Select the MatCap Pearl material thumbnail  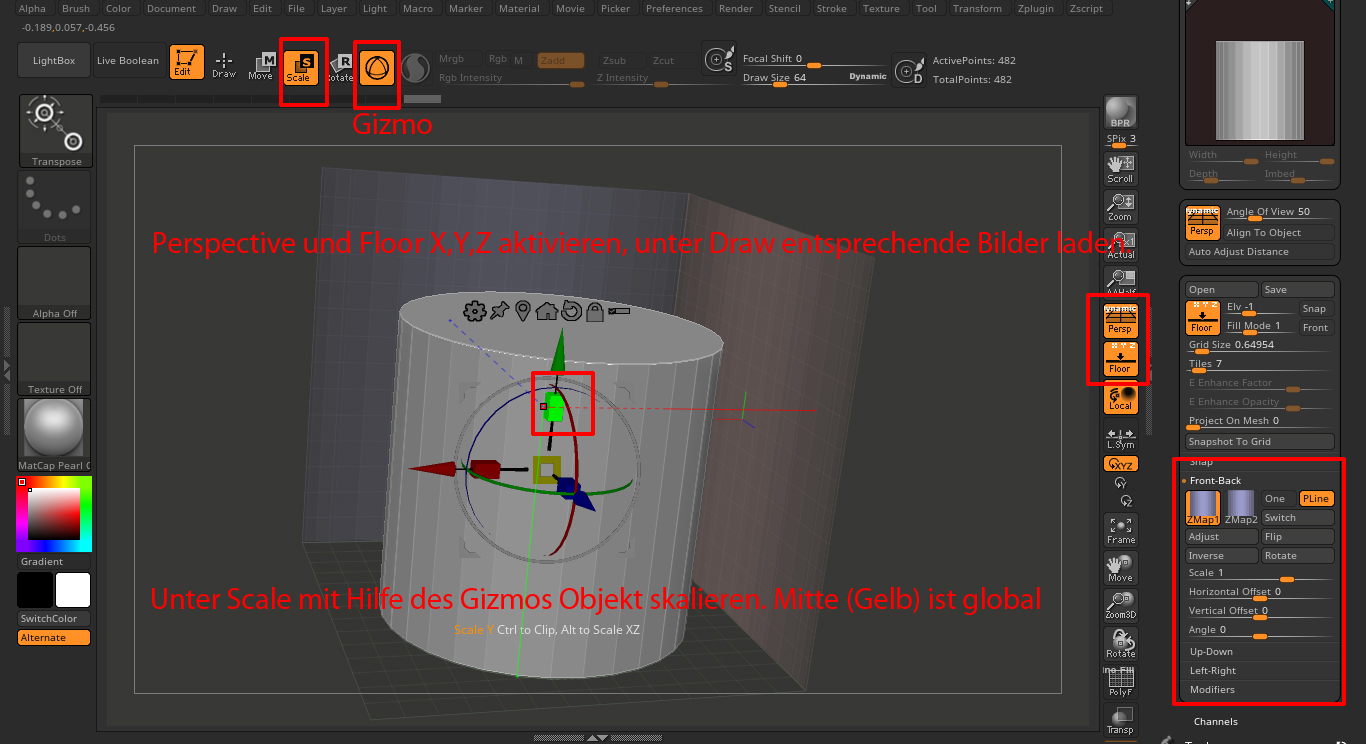tap(54, 430)
